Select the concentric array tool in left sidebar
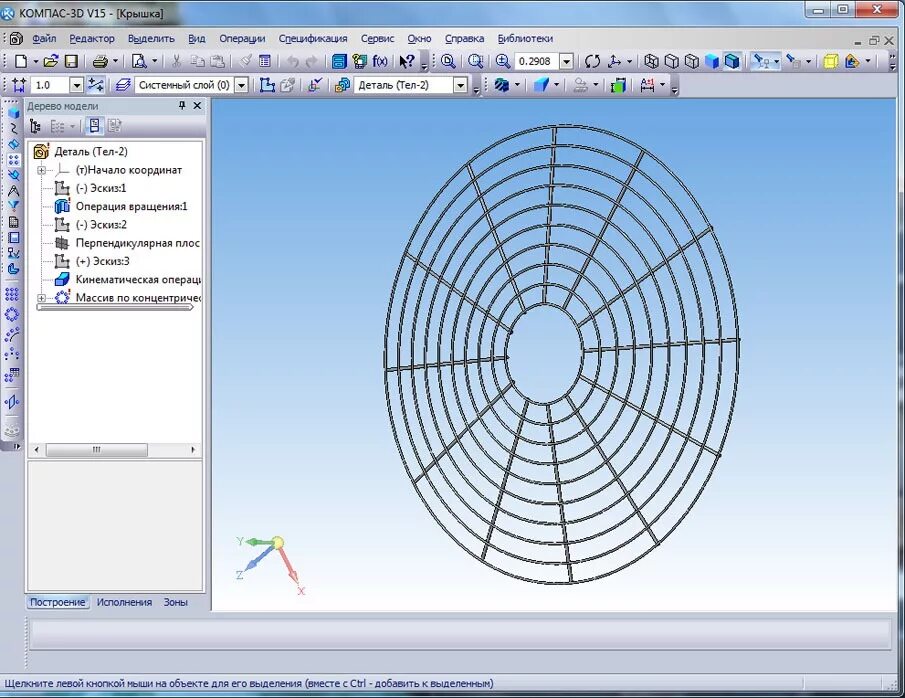This screenshot has height=698, width=905. click(12, 314)
